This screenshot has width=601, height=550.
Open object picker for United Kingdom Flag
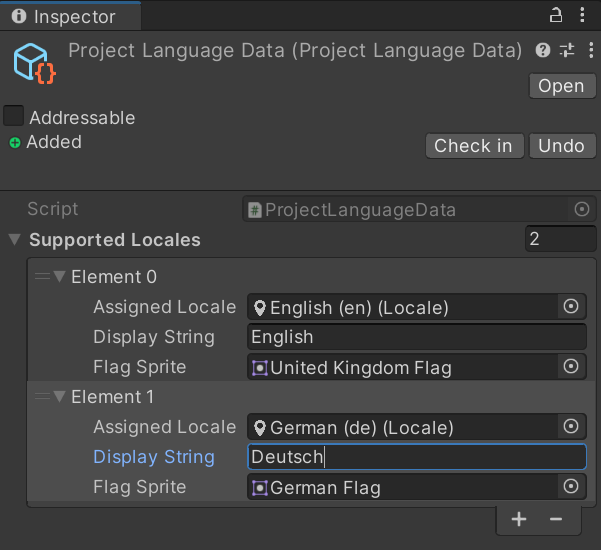[x=571, y=367]
